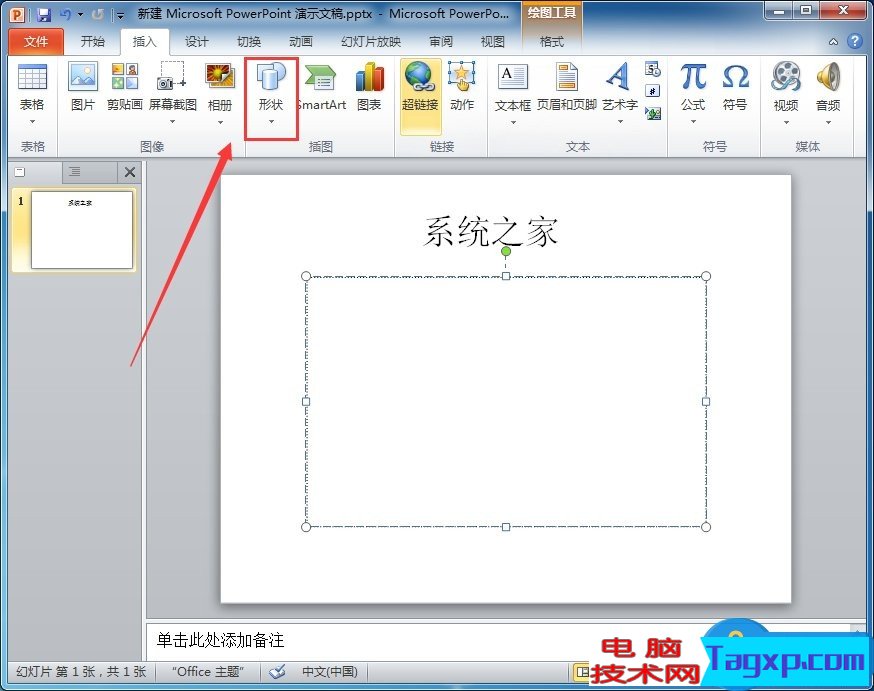Switch to the outline pane tab
This screenshot has width=874, height=691.
pos(89,172)
